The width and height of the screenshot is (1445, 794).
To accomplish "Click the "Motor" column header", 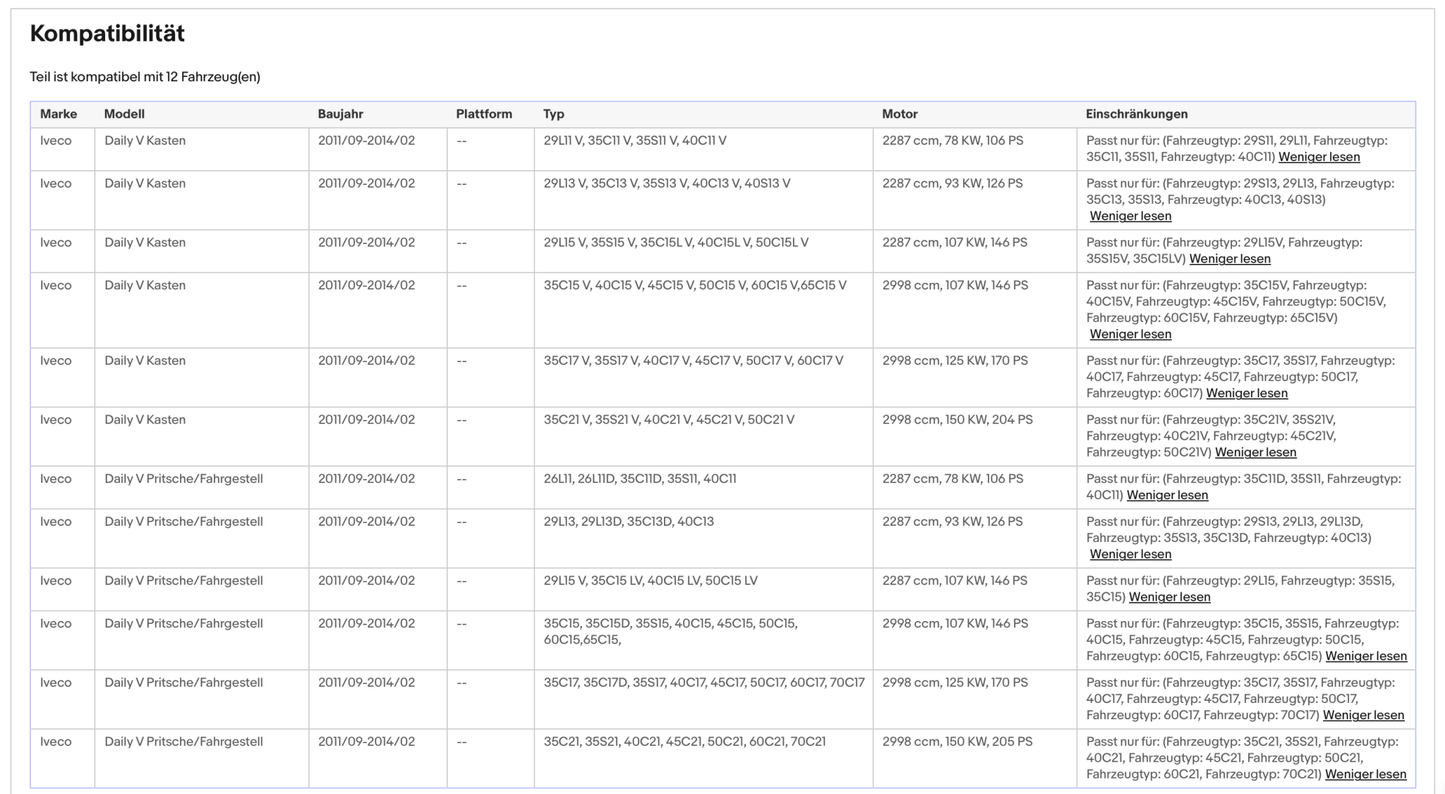I will click(x=899, y=114).
